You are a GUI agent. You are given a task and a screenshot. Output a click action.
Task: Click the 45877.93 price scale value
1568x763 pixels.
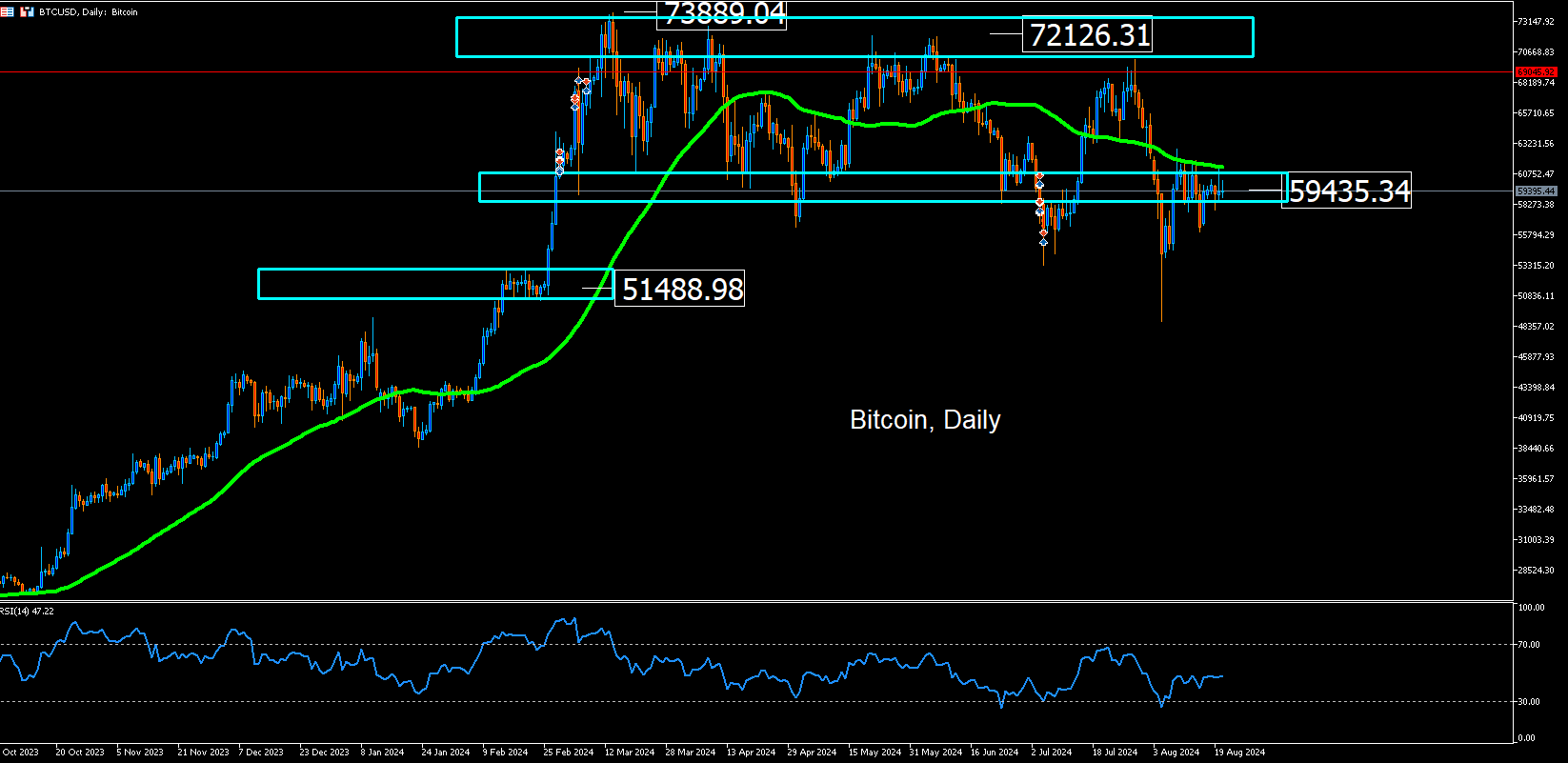click(1538, 357)
